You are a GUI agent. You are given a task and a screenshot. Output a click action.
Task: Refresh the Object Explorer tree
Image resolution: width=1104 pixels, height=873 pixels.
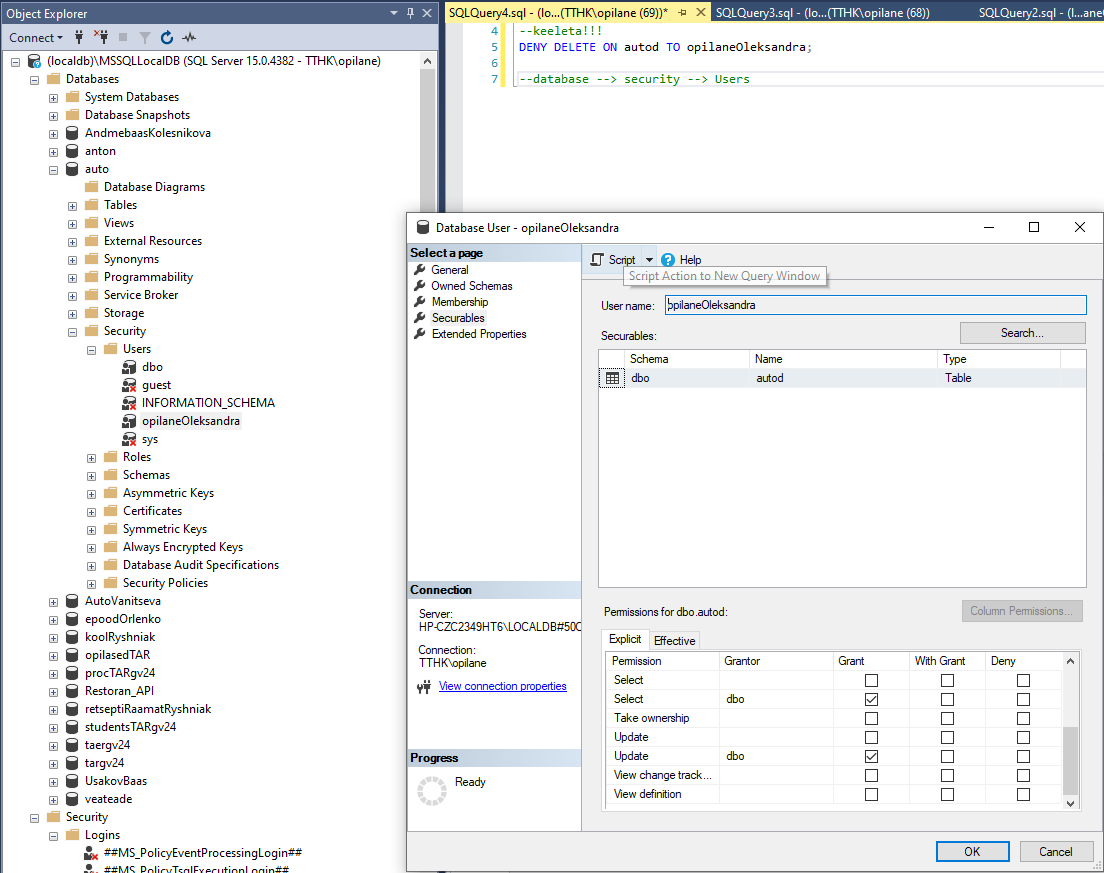(x=167, y=38)
